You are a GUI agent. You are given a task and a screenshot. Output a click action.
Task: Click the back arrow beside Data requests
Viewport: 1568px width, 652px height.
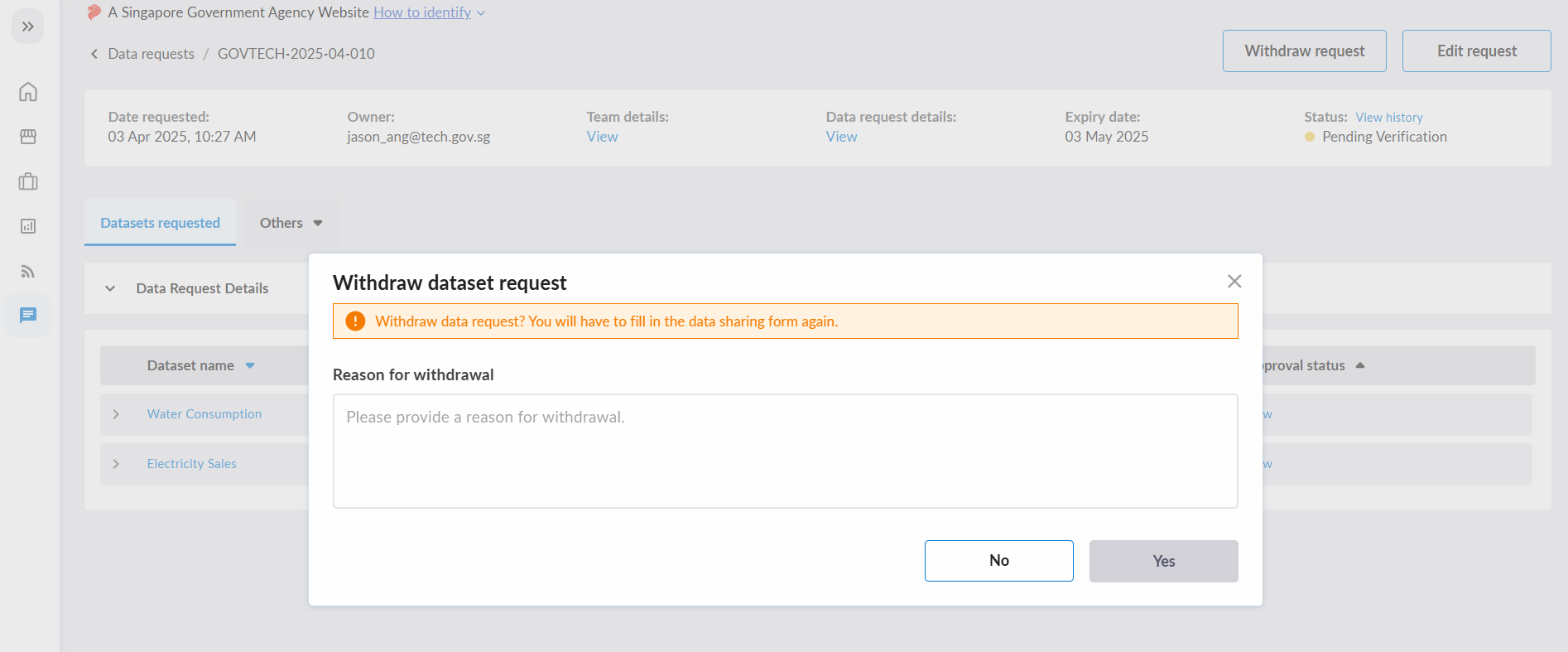(x=94, y=54)
